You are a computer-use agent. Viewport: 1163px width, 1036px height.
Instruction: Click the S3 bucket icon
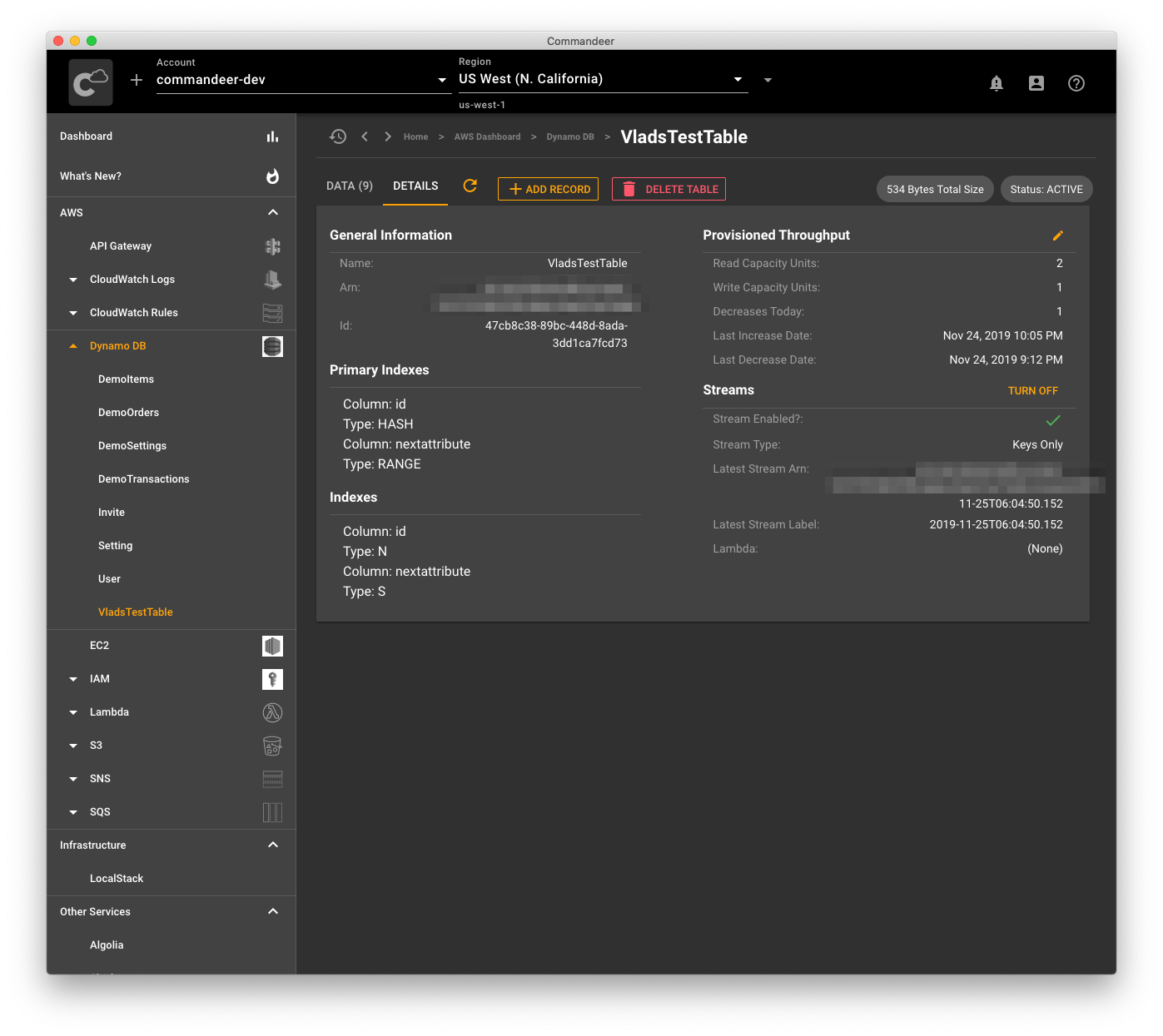272,746
